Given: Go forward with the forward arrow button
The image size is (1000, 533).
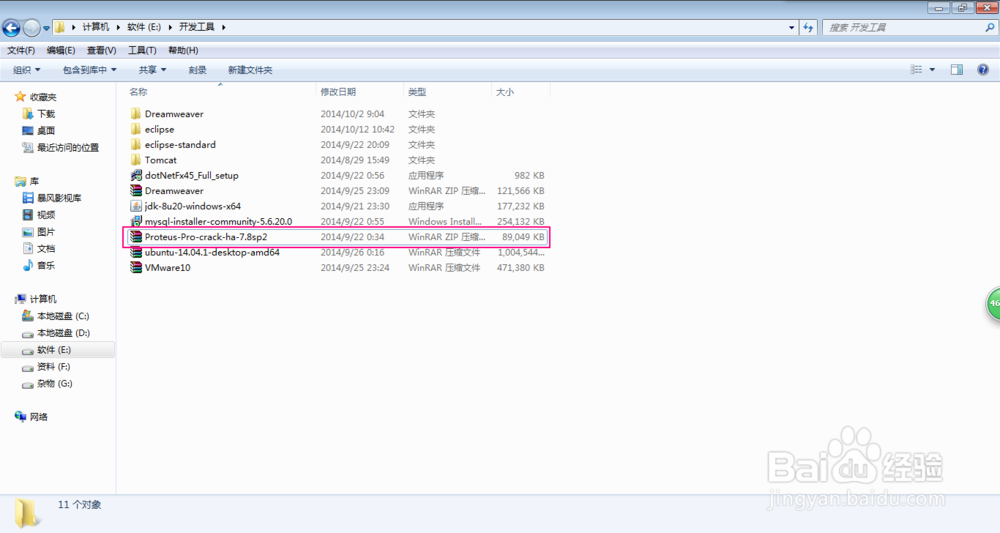Looking at the screenshot, I should tap(31, 27).
